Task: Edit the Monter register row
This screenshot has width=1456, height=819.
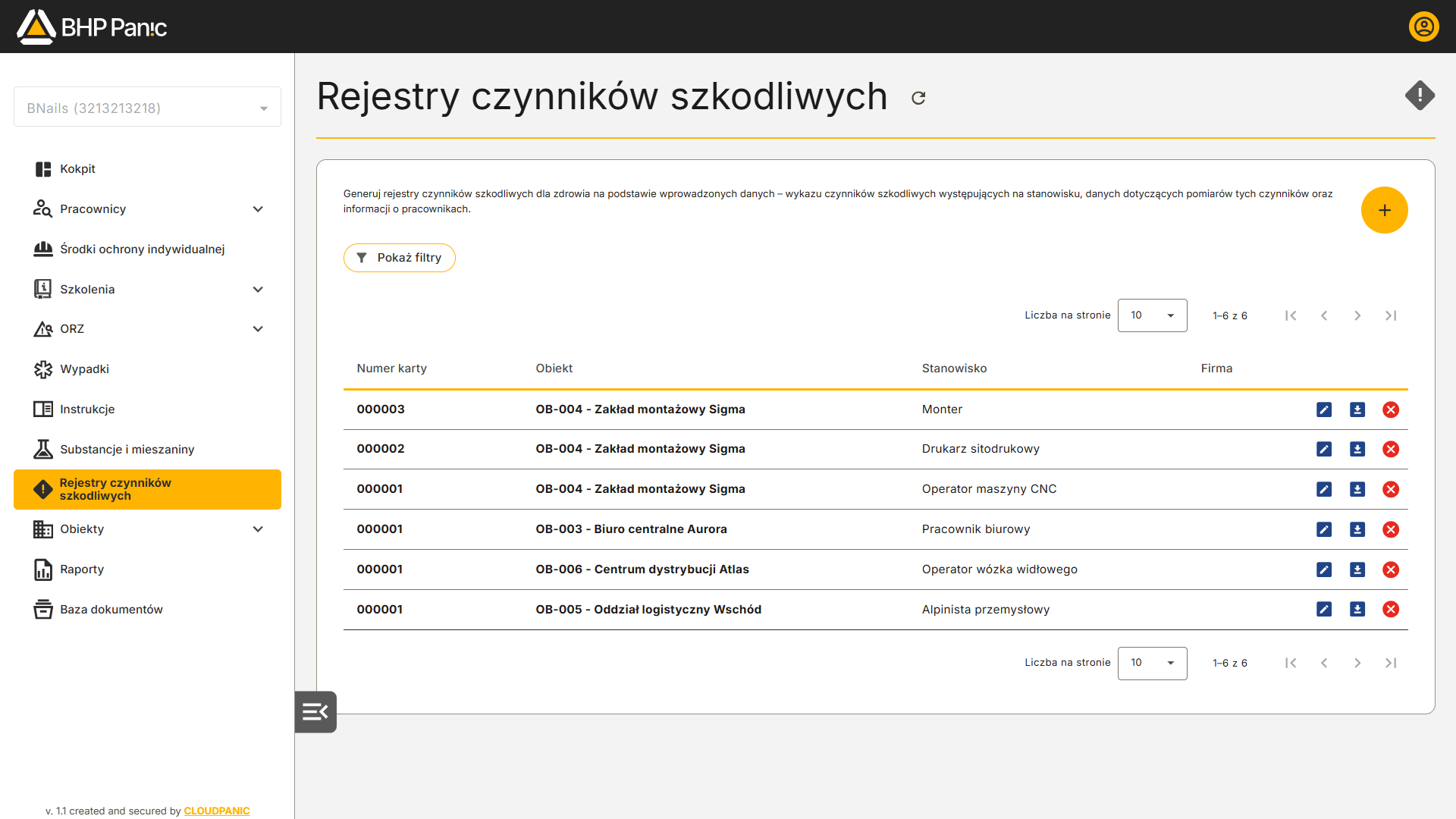Action: (x=1324, y=409)
